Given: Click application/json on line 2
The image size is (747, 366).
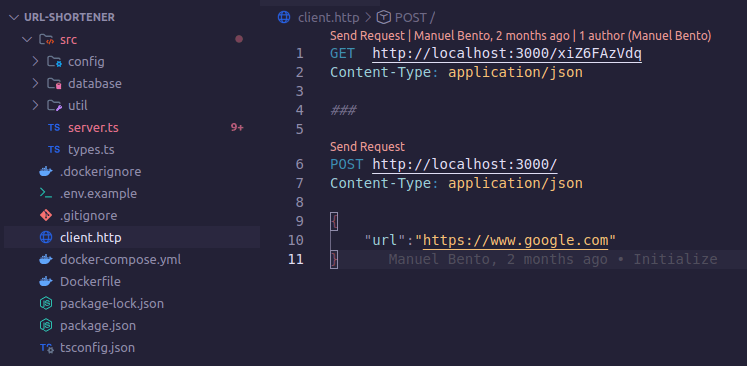Looking at the screenshot, I should (x=515, y=72).
